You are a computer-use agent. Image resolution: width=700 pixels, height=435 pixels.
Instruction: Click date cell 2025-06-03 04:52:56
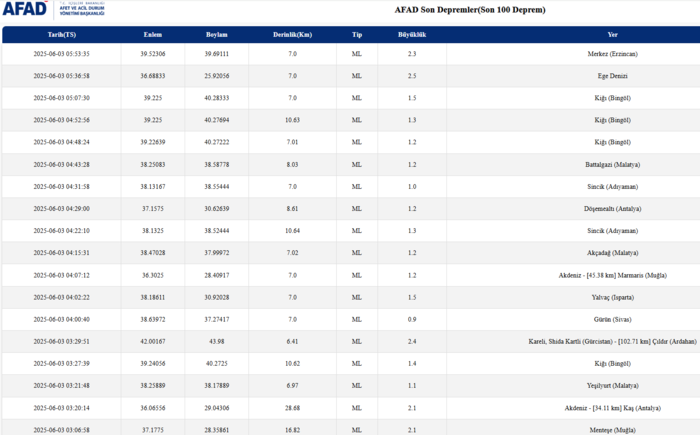point(62,120)
